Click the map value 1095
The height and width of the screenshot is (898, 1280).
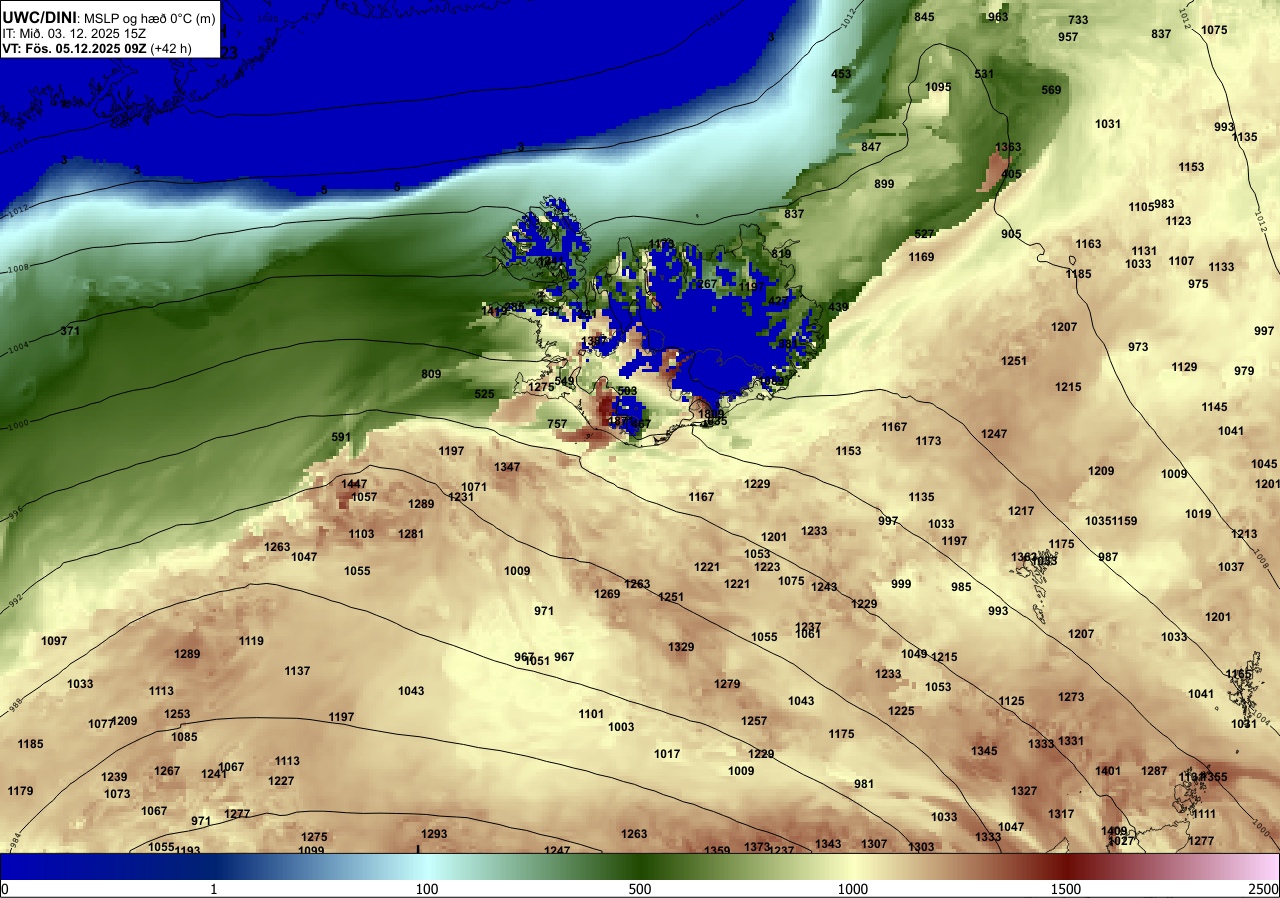click(938, 87)
